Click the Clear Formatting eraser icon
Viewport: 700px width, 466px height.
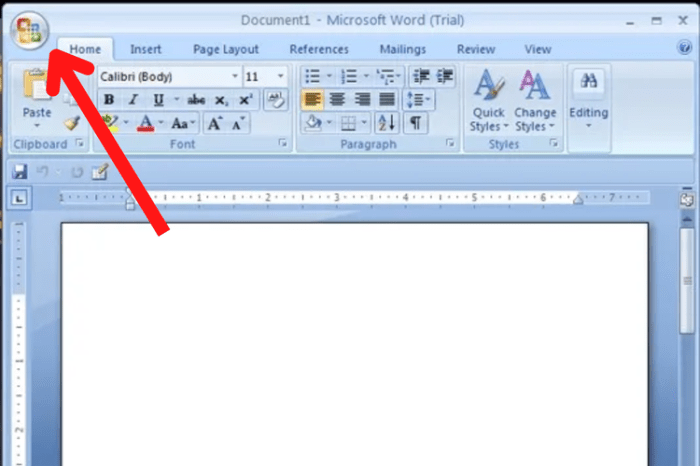276,100
